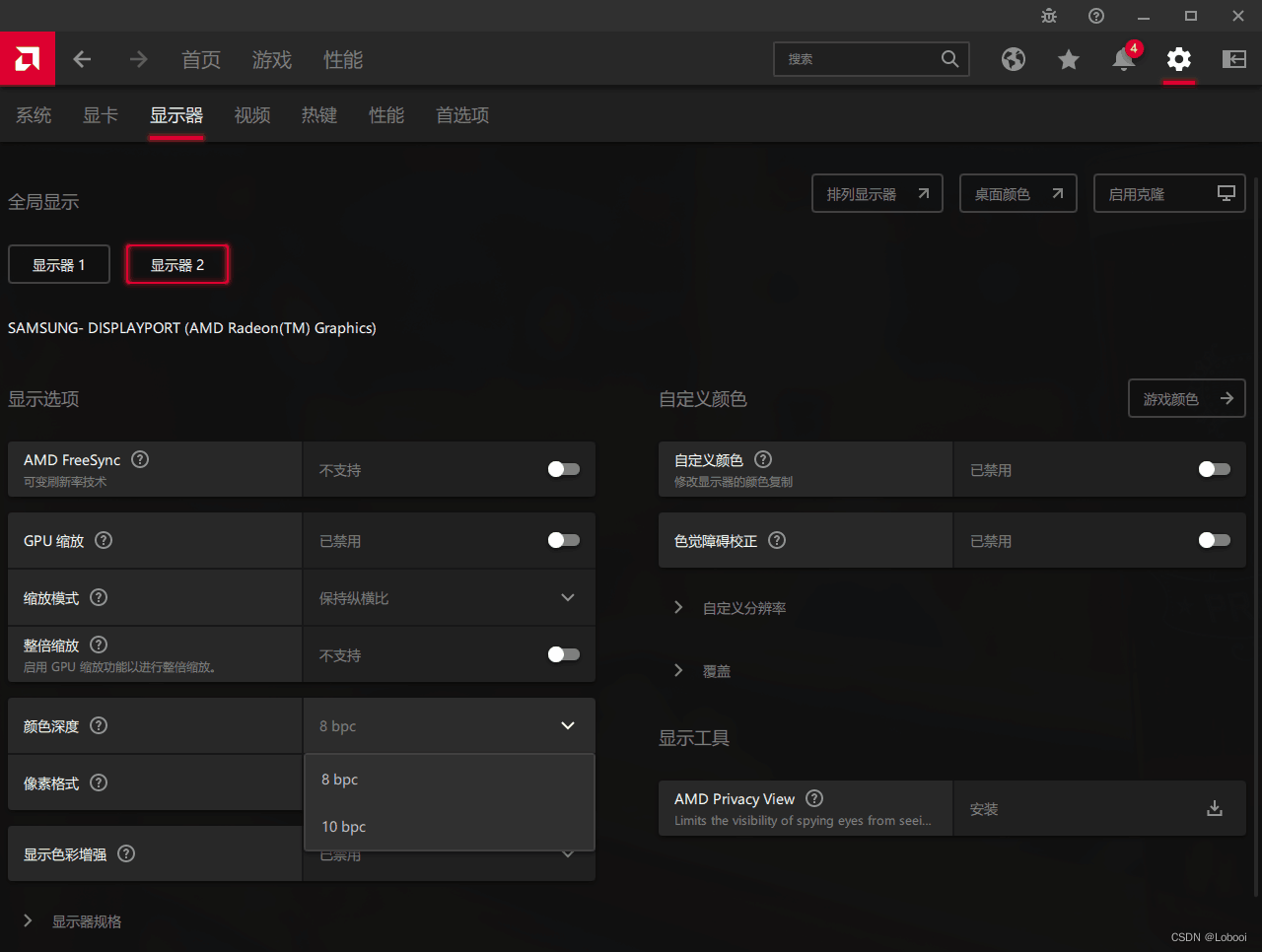The image size is (1262, 952).
Task: Open 缩放模式 dropdown
Action: pos(450,598)
